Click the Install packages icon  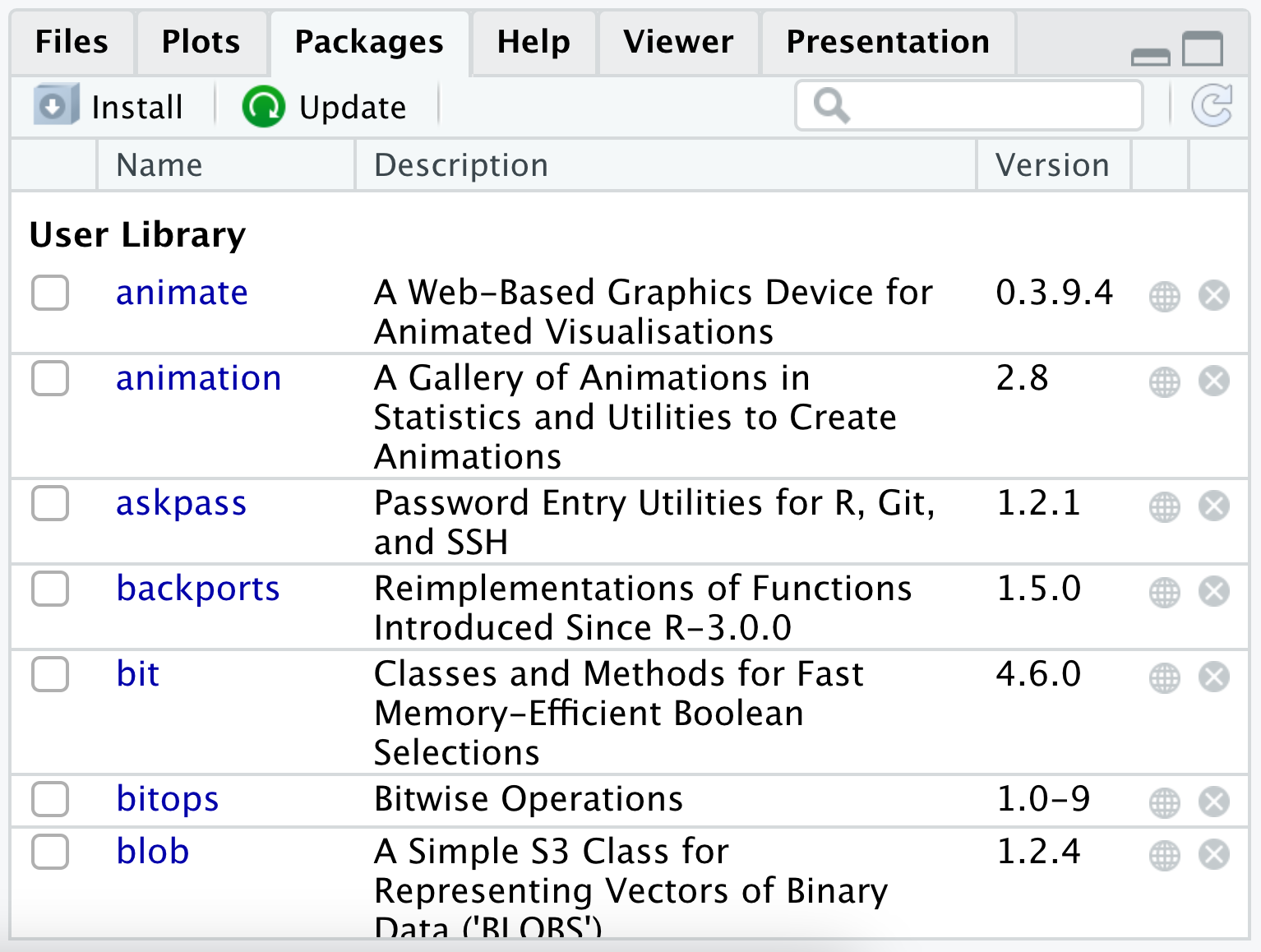(x=53, y=104)
